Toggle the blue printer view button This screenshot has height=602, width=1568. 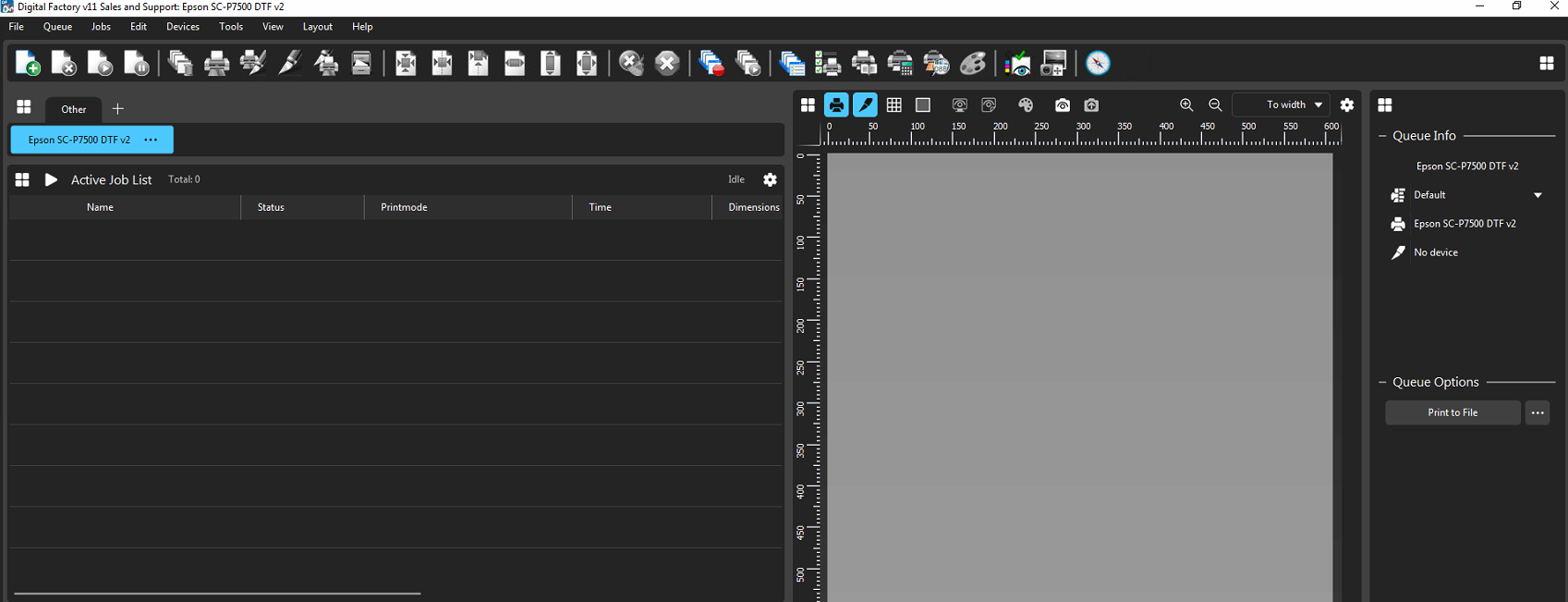836,105
